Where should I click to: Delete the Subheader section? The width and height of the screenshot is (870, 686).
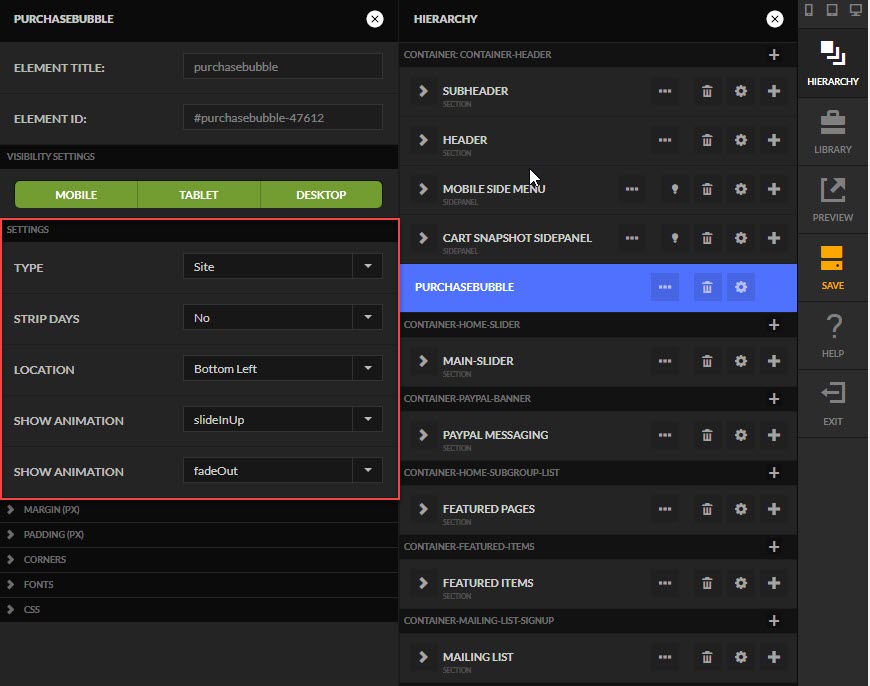(707, 91)
